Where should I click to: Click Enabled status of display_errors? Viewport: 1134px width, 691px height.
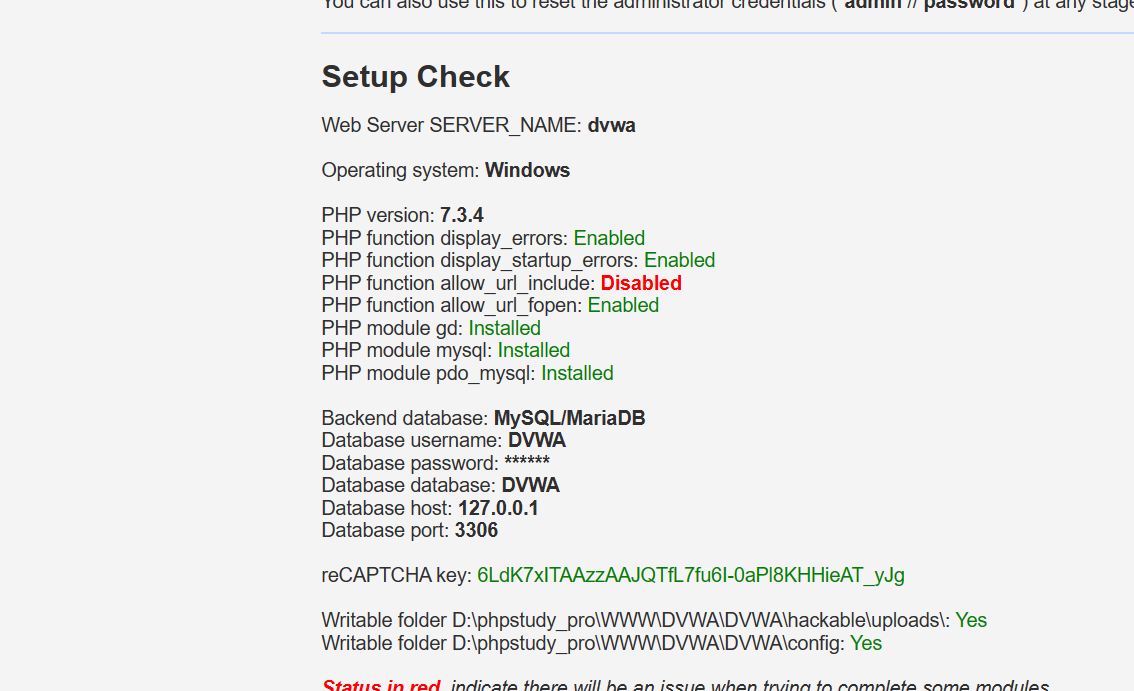click(x=609, y=238)
